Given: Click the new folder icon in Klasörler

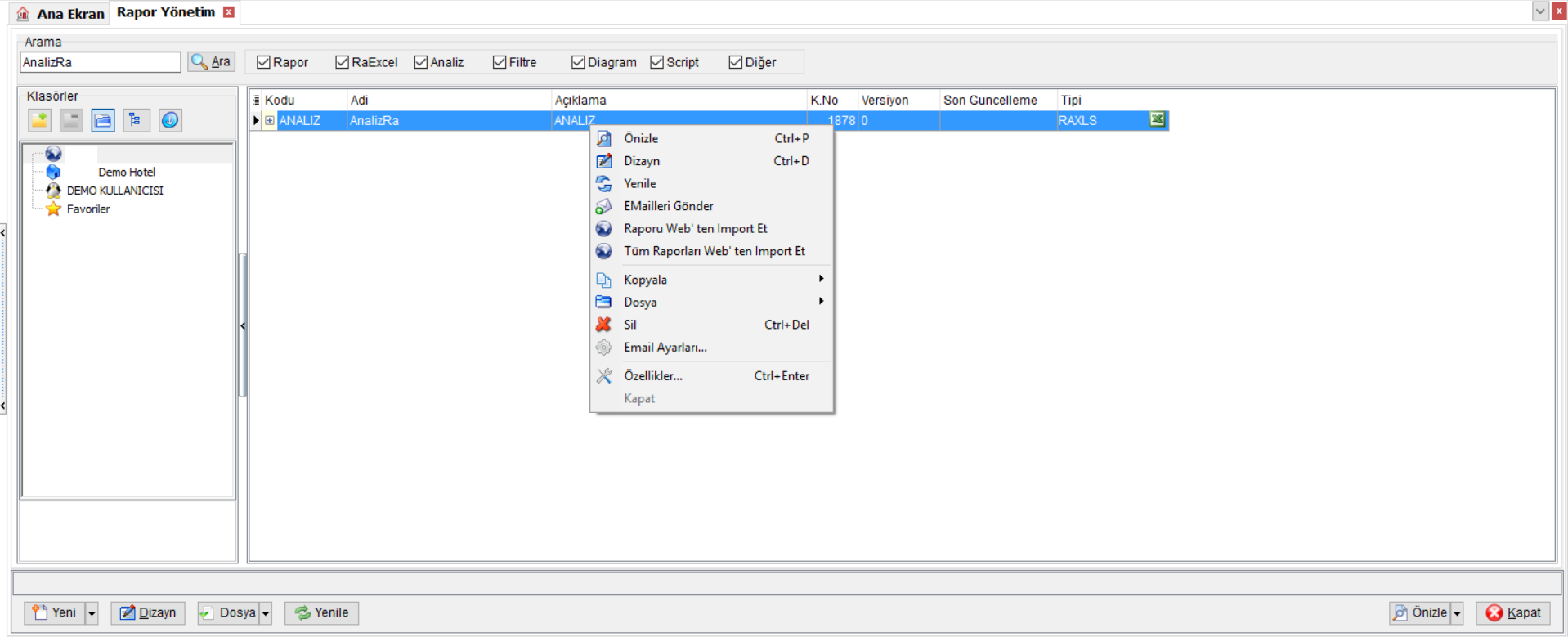Looking at the screenshot, I should (39, 120).
